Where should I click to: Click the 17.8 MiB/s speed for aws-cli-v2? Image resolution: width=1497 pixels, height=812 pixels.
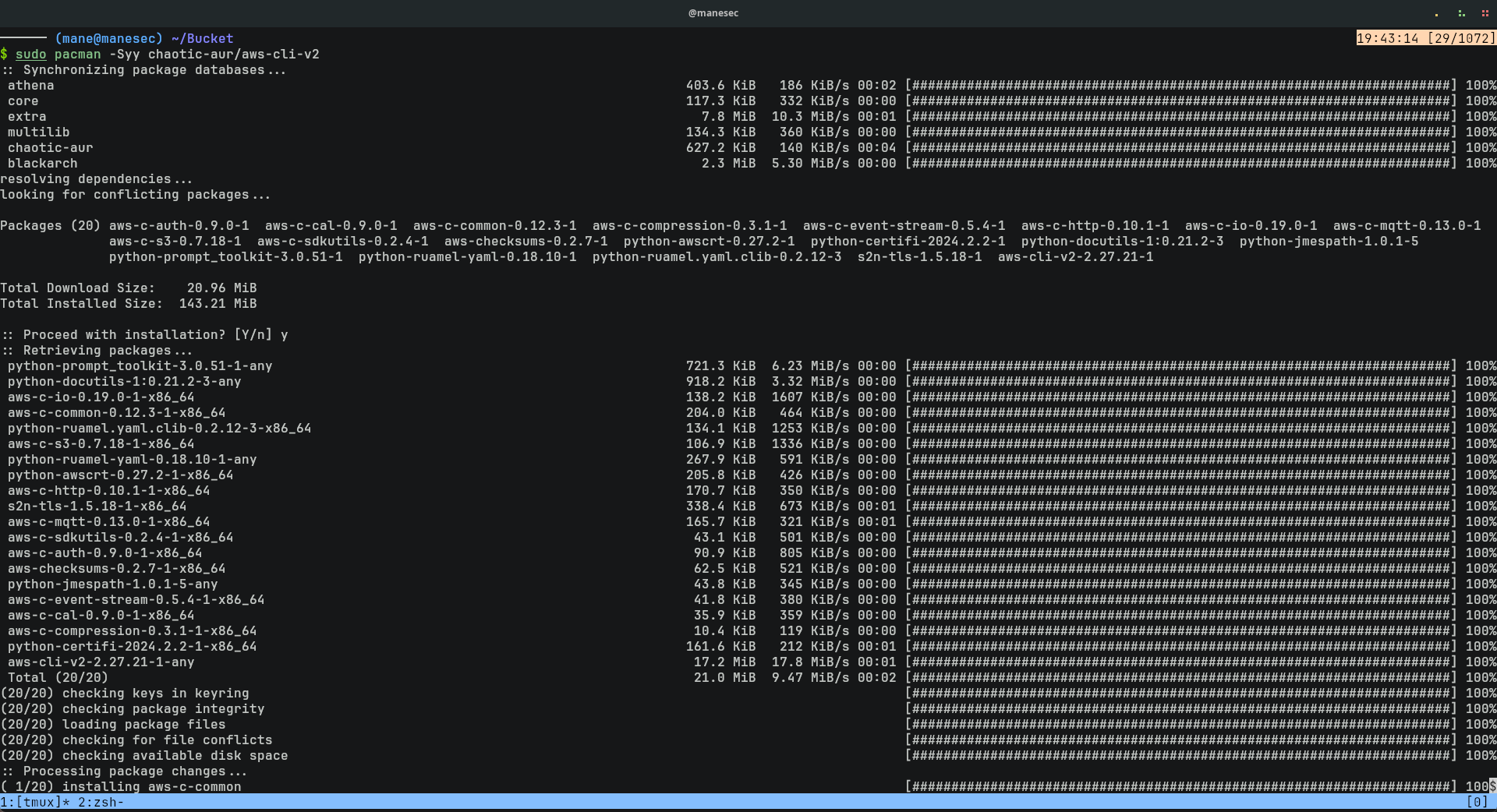click(x=810, y=662)
